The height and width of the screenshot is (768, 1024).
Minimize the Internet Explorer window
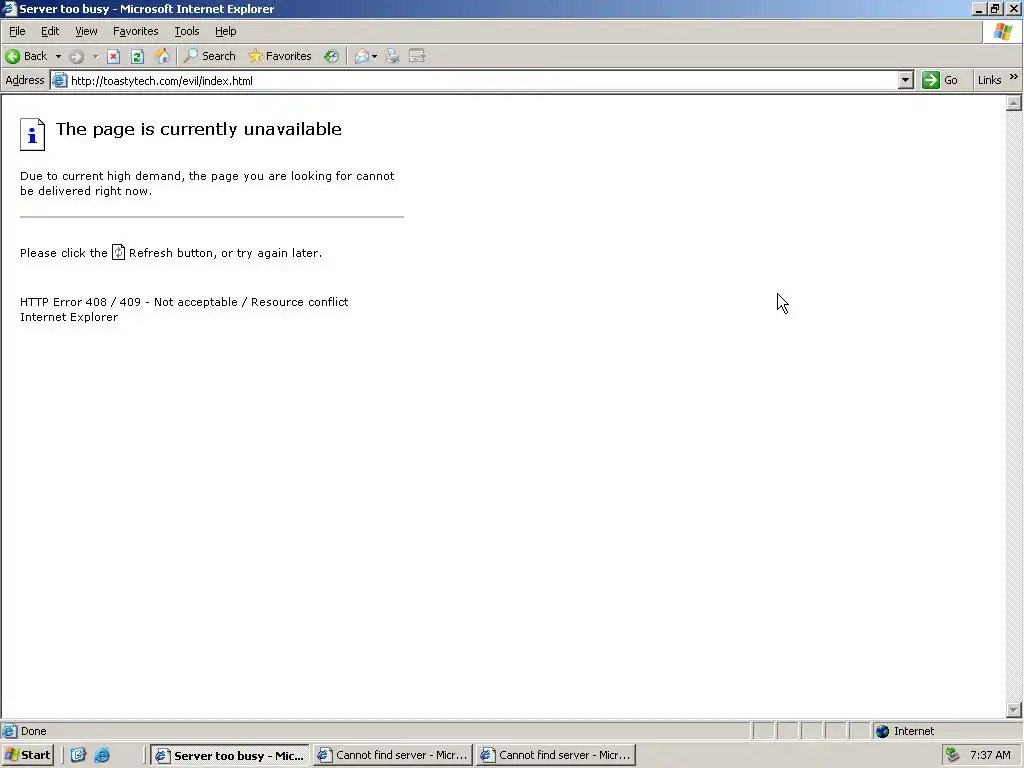click(x=979, y=8)
